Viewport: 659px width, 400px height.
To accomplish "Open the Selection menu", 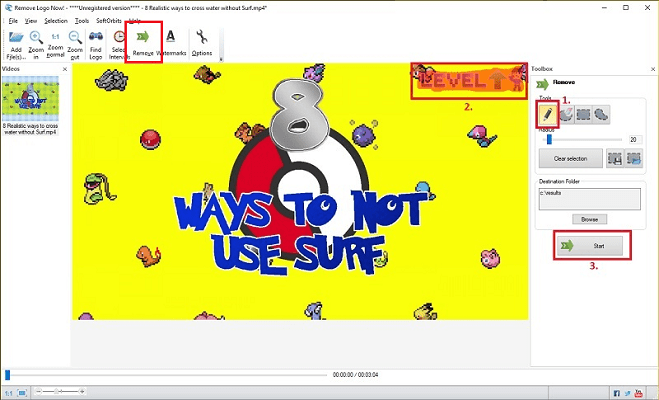I will tap(56, 20).
